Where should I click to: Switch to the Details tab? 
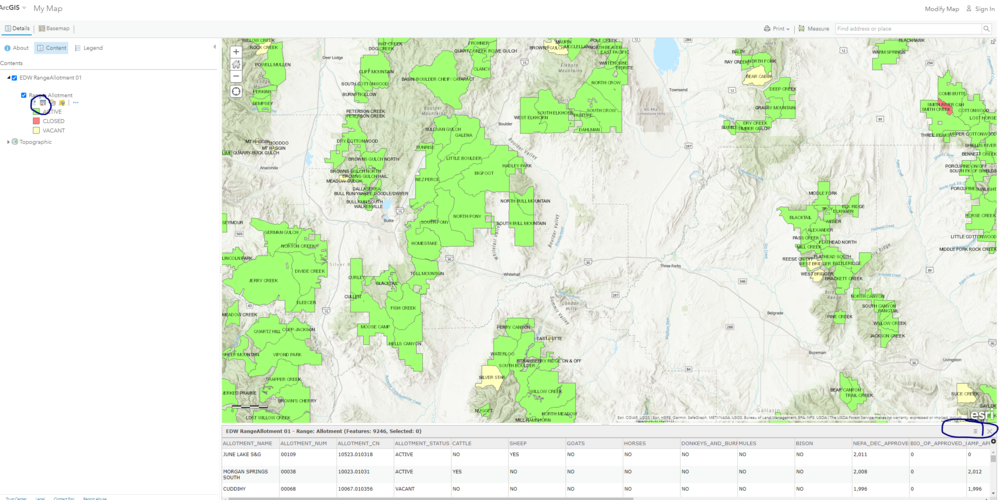[x=17, y=29]
